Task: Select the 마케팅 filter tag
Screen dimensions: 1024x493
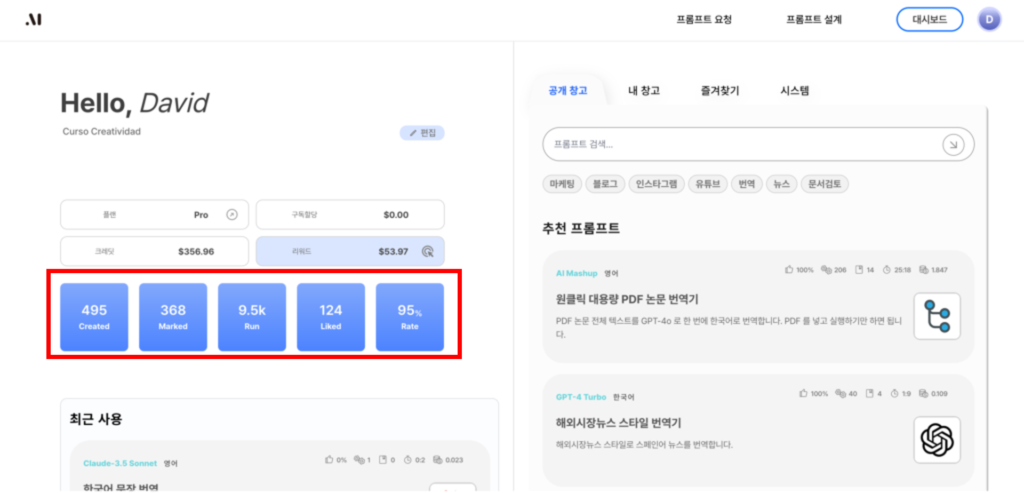Action: pyautogui.click(x=561, y=184)
